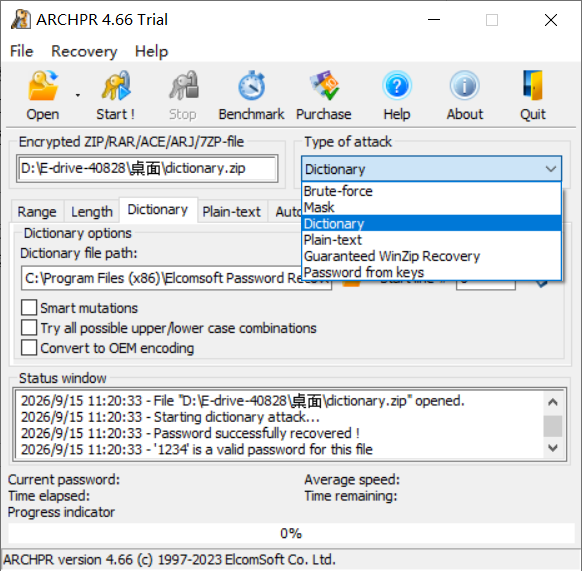The width and height of the screenshot is (582, 571).
Task: Choose Plain-text in the dropdown list
Action: pyautogui.click(x=431, y=240)
